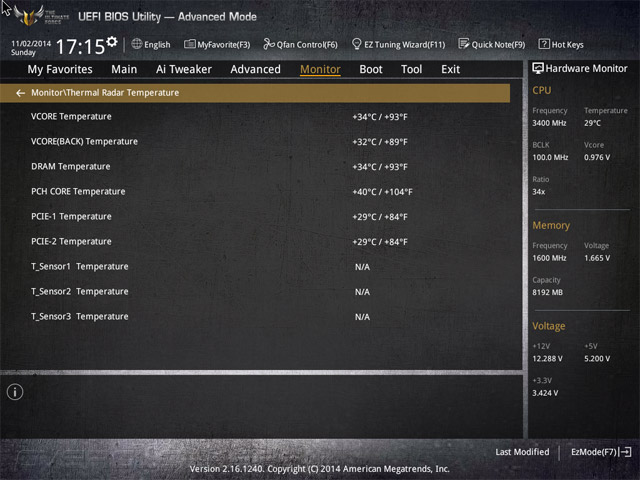Click the 8192 MB capacity value

[547, 292]
